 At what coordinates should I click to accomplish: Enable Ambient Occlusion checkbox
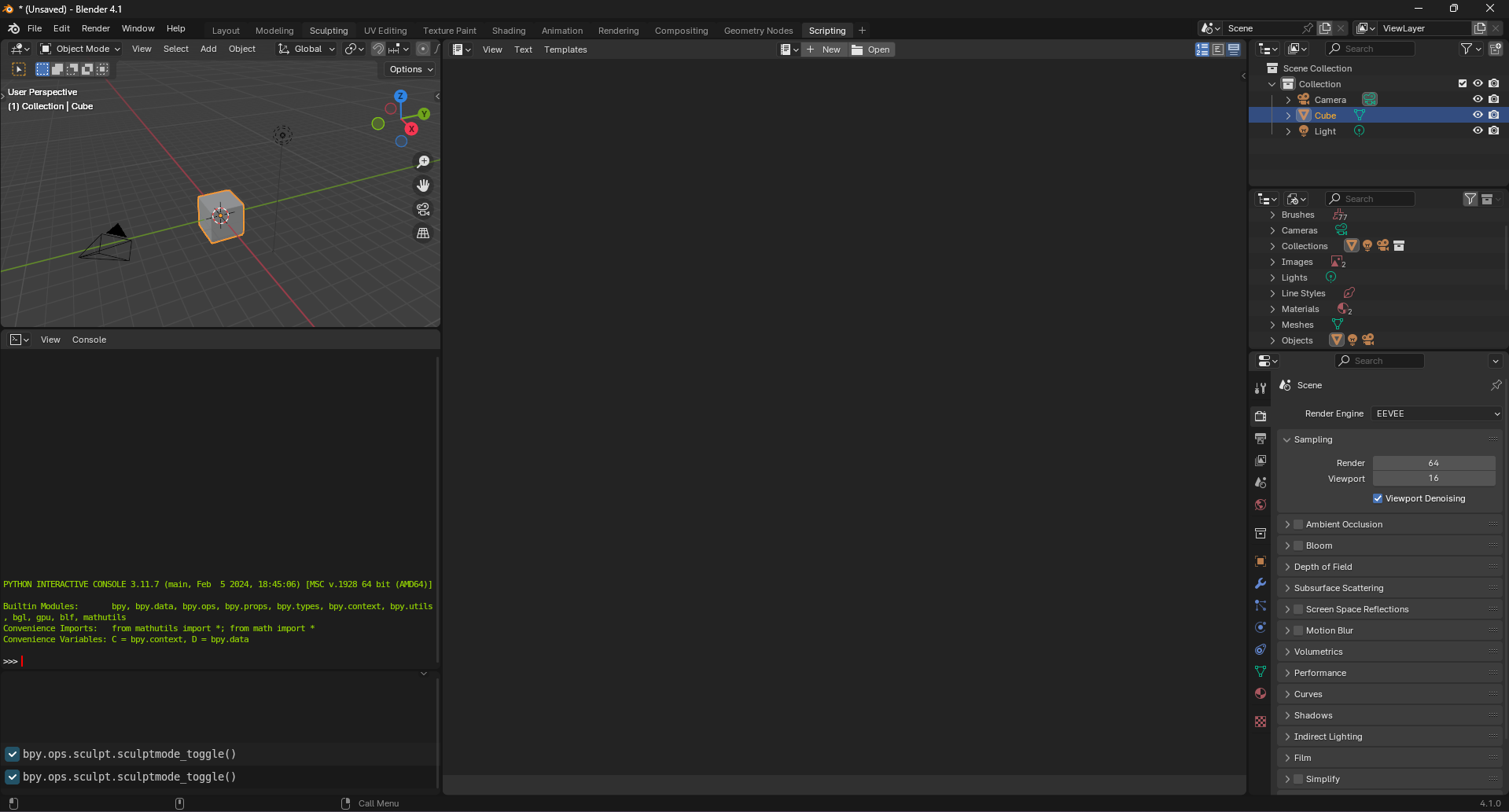coord(1297,524)
